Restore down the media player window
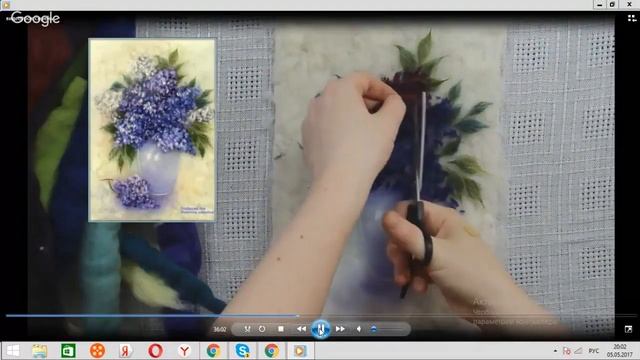Viewport: 640px width, 360px height. pos(612,4)
